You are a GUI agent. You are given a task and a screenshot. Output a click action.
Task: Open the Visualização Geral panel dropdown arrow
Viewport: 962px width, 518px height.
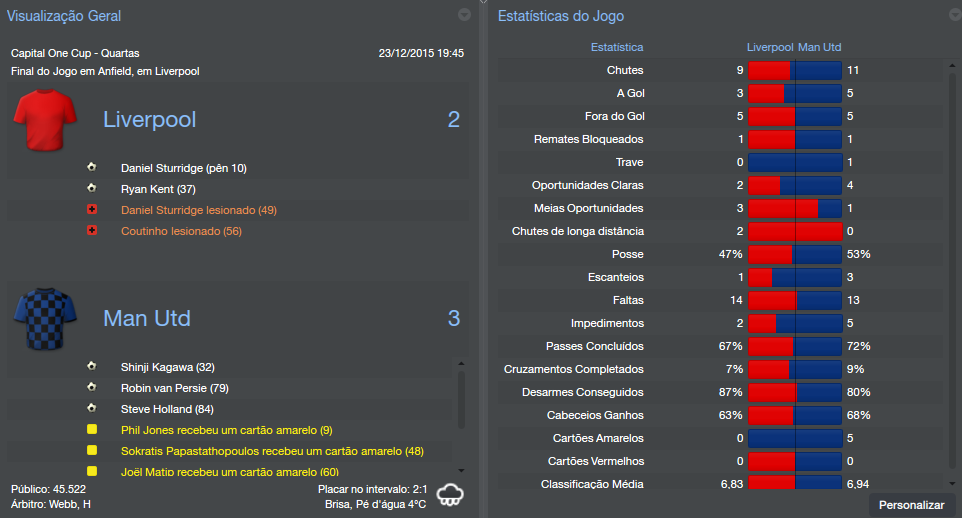[464, 15]
